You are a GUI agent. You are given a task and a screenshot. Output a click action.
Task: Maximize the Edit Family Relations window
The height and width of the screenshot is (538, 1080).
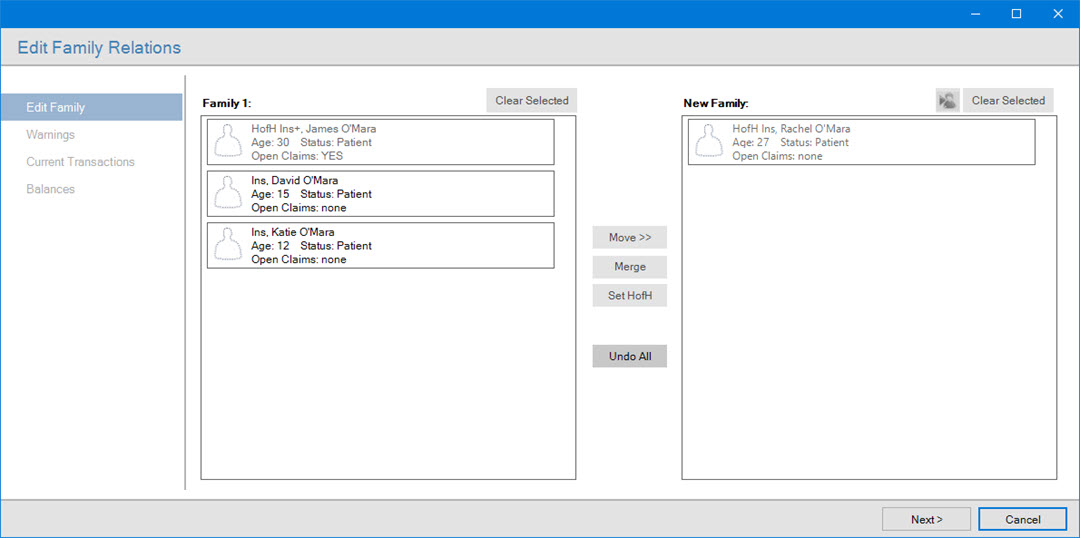point(1016,14)
